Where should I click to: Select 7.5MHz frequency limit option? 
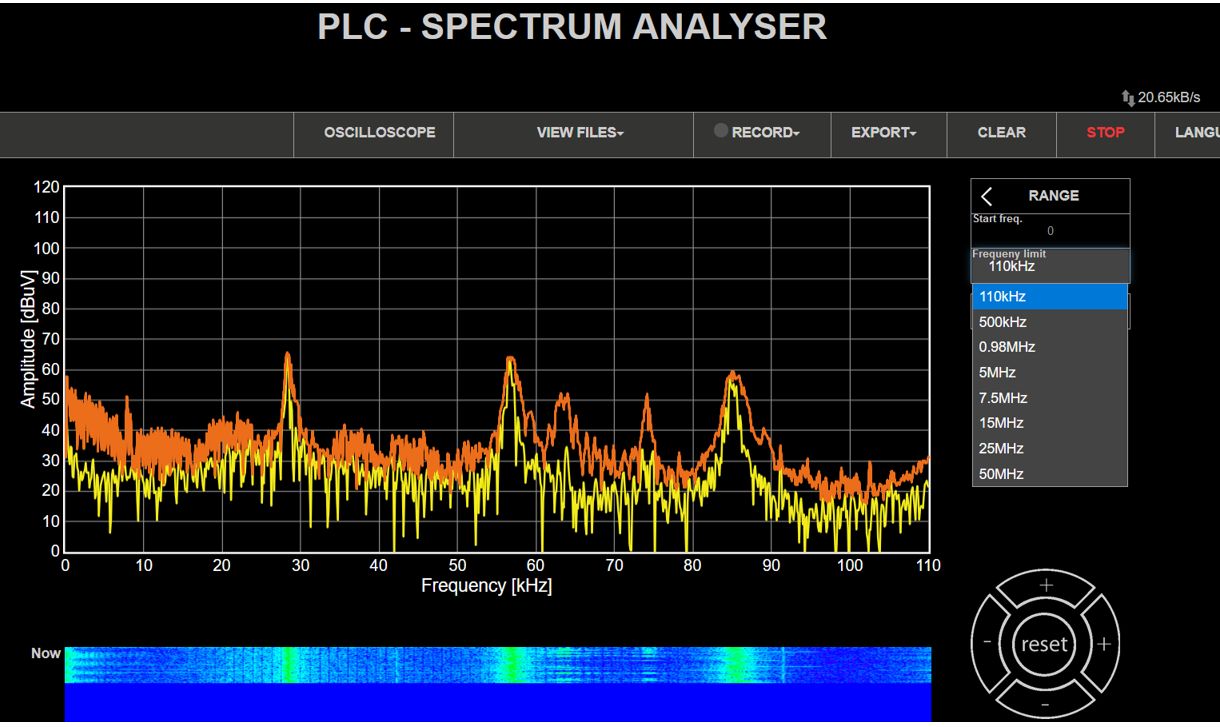pyautogui.click(x=1049, y=398)
